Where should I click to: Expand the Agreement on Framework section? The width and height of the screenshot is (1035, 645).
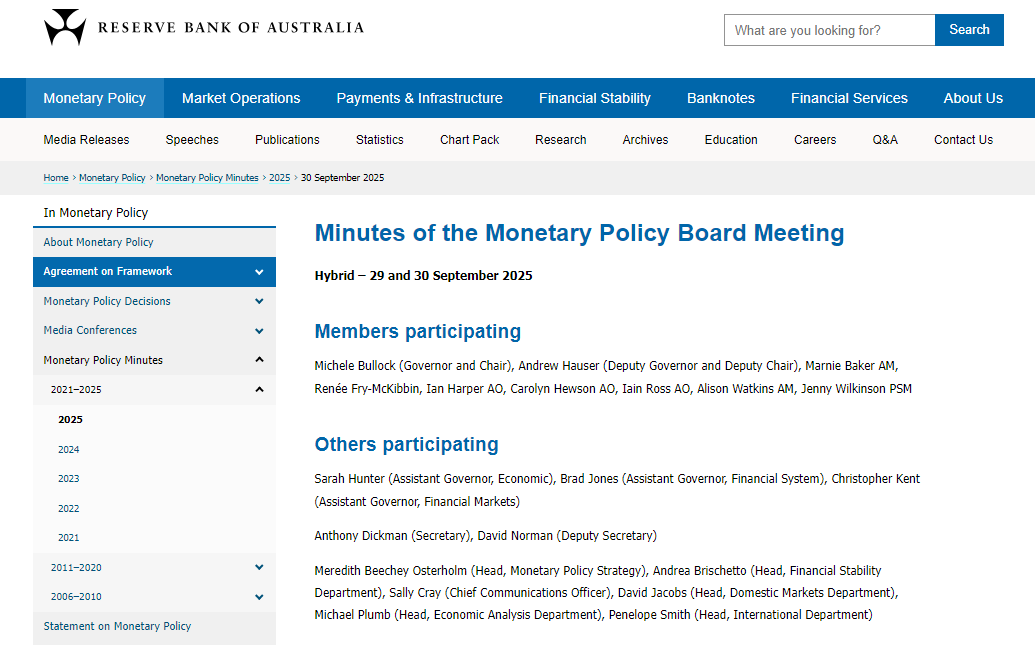coord(259,272)
